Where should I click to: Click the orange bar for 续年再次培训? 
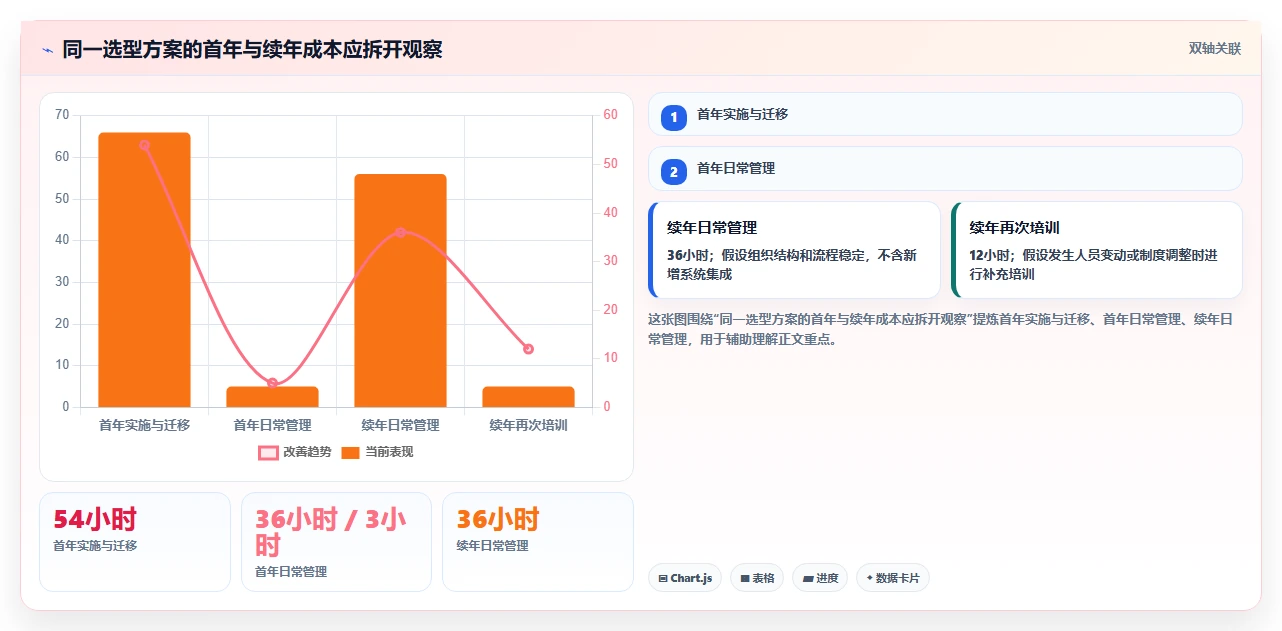point(528,397)
